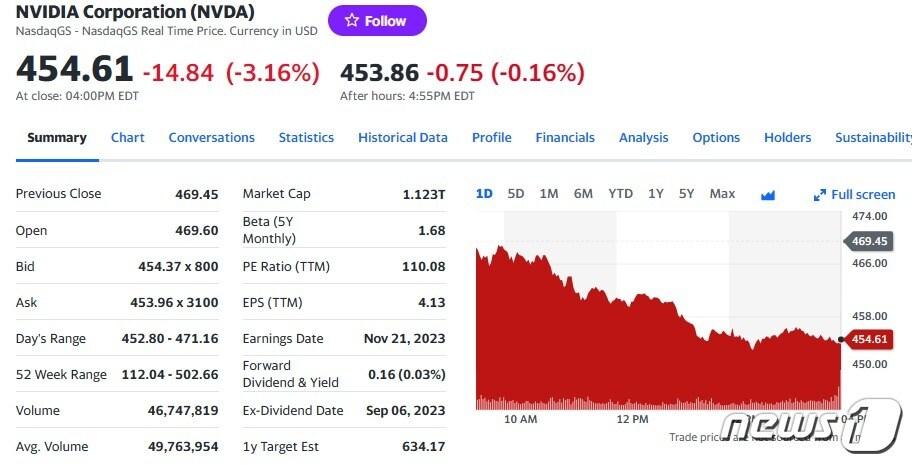The width and height of the screenshot is (912, 465).
Task: Switch chart to 6M range
Action: pos(583,194)
